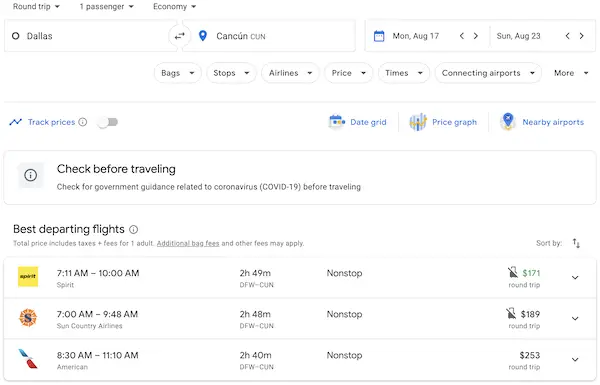
Task: Click the Spirit airline logo
Action: [x=28, y=277]
